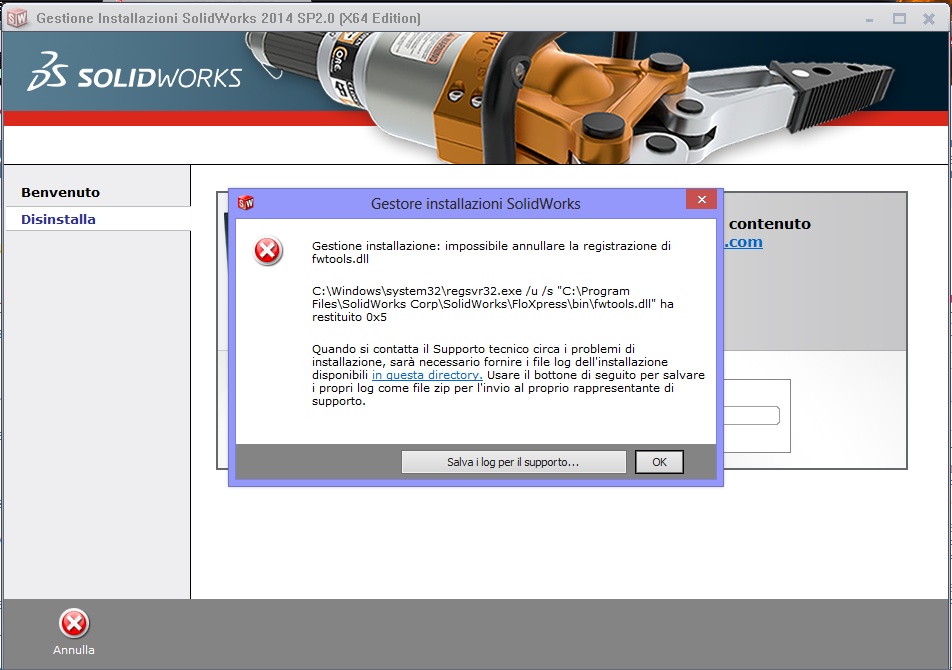Screen dimensions: 952x670
Task: Open the partially hidden '.com' link
Action: click(743, 242)
